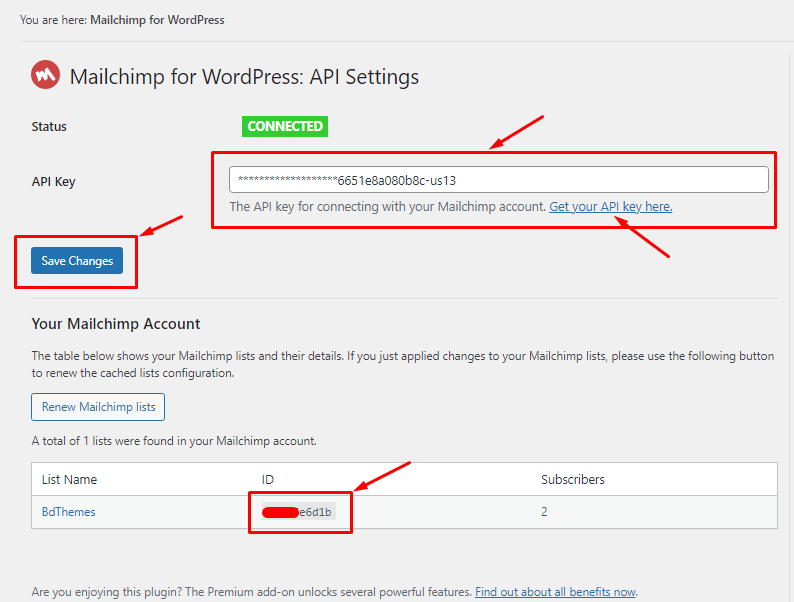The height and width of the screenshot is (602, 794).
Task: Click the API Key input field
Action: point(499,180)
